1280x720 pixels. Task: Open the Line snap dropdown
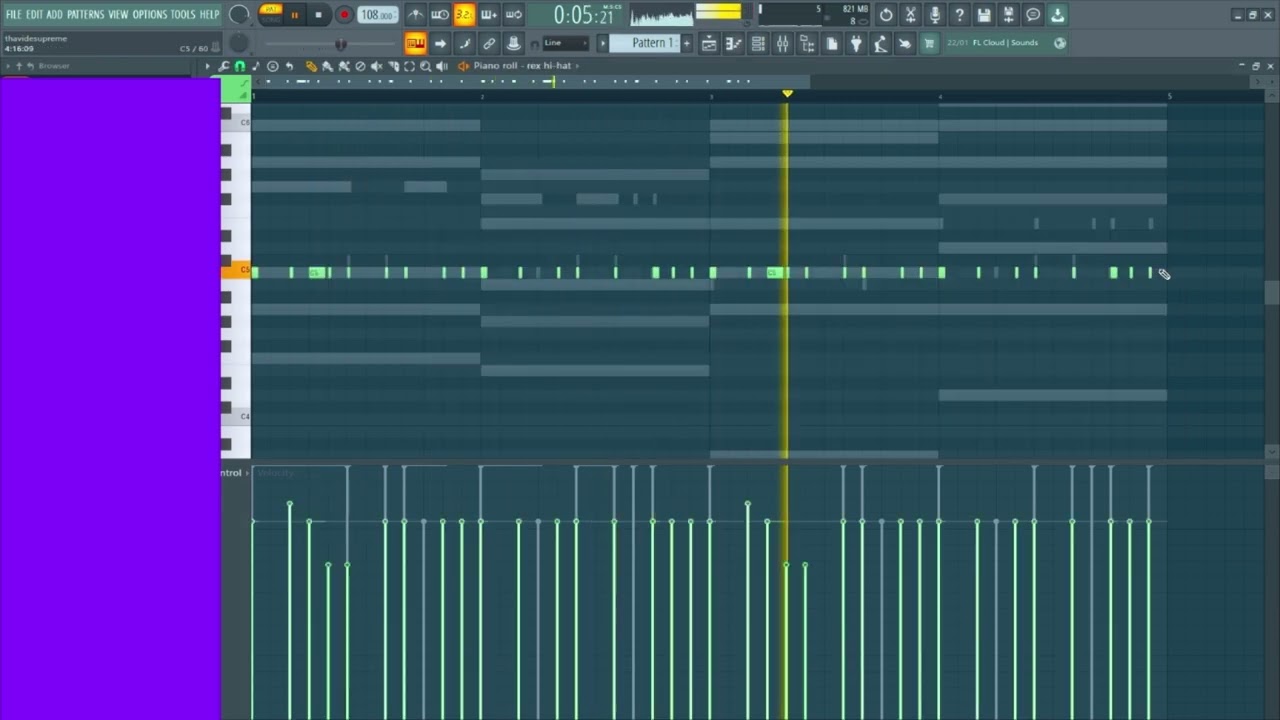564,43
